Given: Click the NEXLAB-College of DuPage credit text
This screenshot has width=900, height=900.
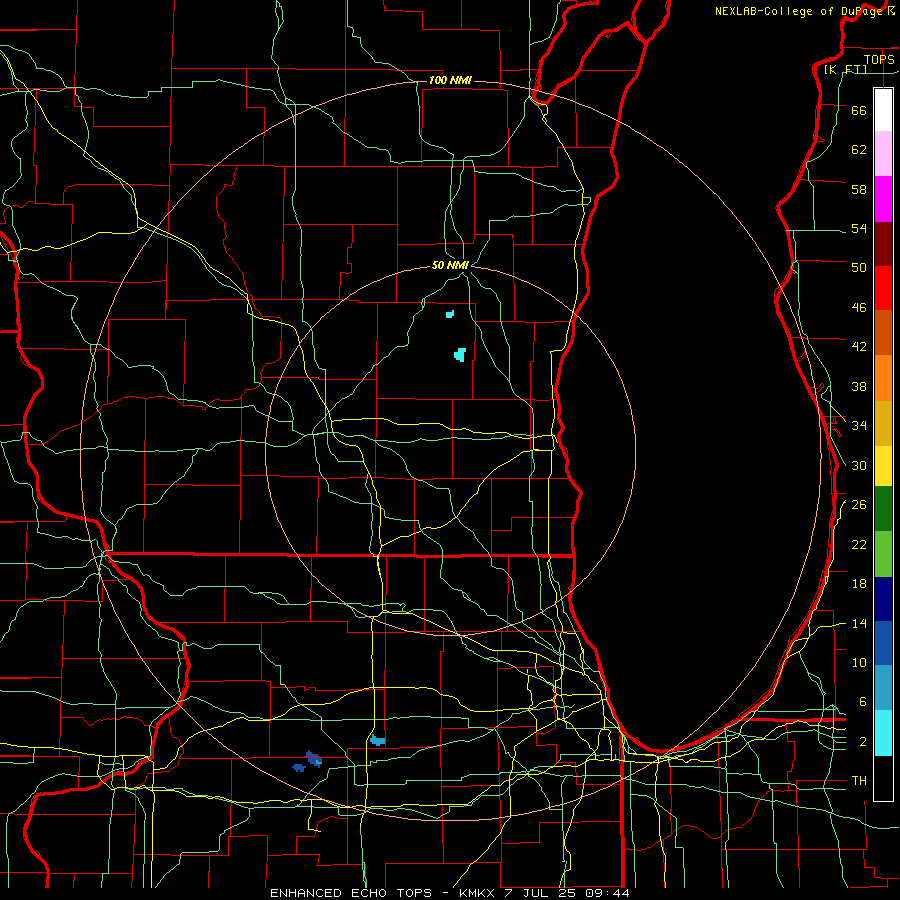Looking at the screenshot, I should click(805, 11).
